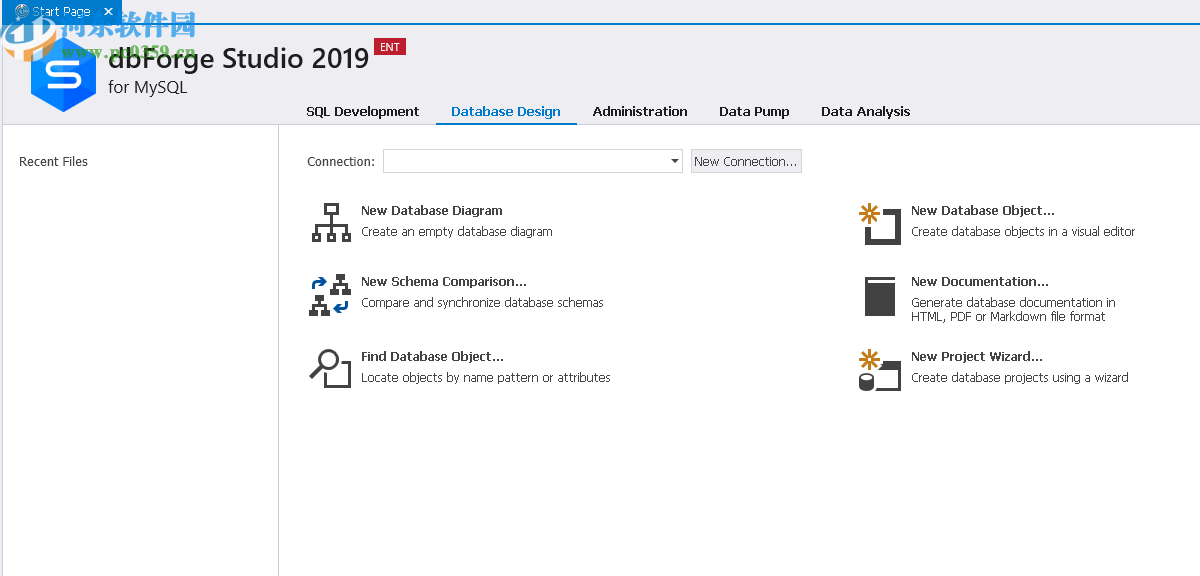
Task: Select the Data Pump tab
Action: (x=754, y=111)
